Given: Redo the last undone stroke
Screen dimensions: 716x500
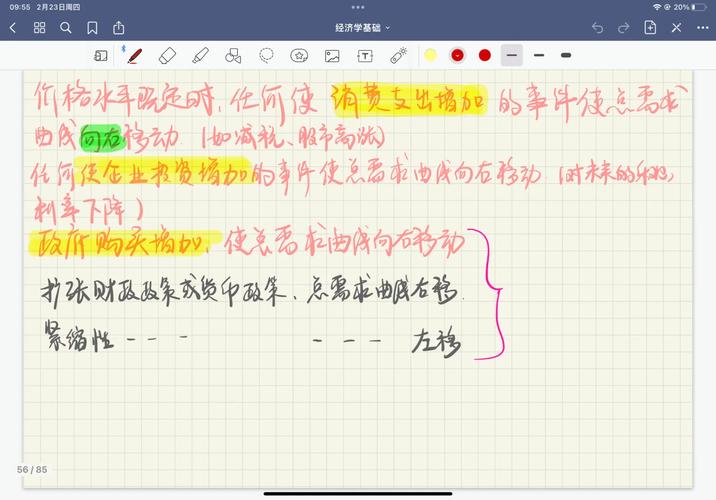Looking at the screenshot, I should [x=623, y=28].
